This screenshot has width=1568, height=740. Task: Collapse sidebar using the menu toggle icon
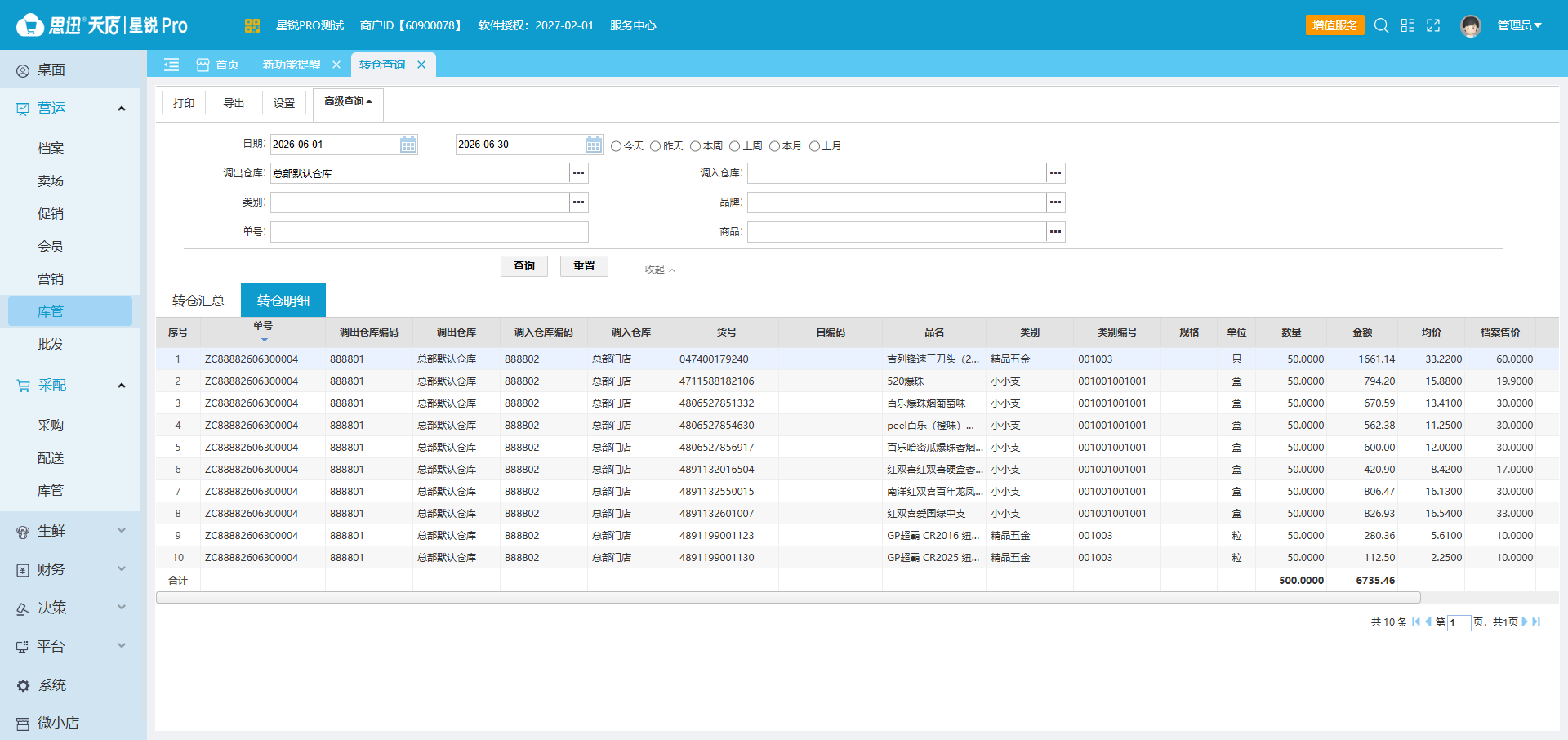pyautogui.click(x=171, y=65)
